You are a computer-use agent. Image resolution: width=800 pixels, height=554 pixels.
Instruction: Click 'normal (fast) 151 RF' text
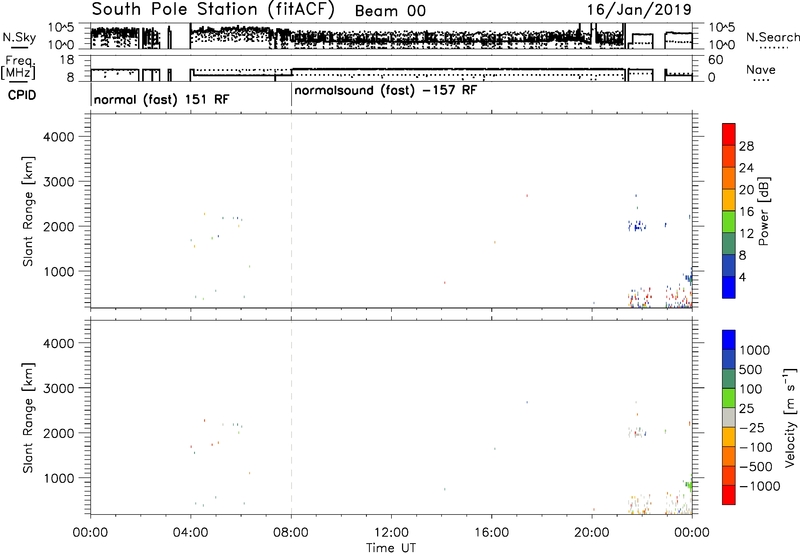[x=161, y=99]
